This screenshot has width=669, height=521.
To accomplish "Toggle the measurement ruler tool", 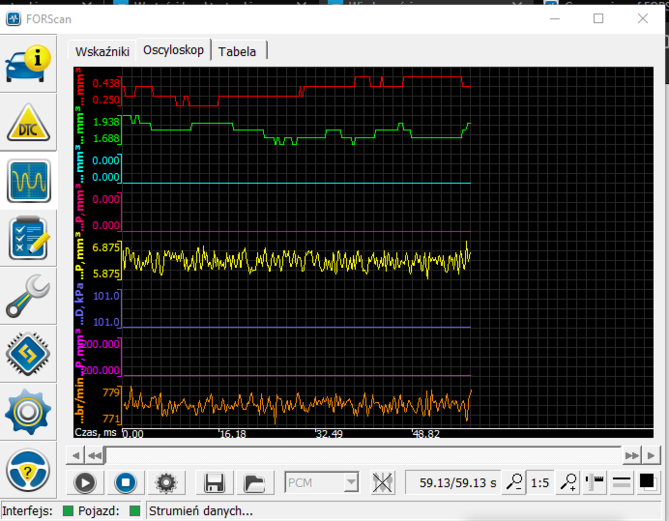I will tap(594, 483).
